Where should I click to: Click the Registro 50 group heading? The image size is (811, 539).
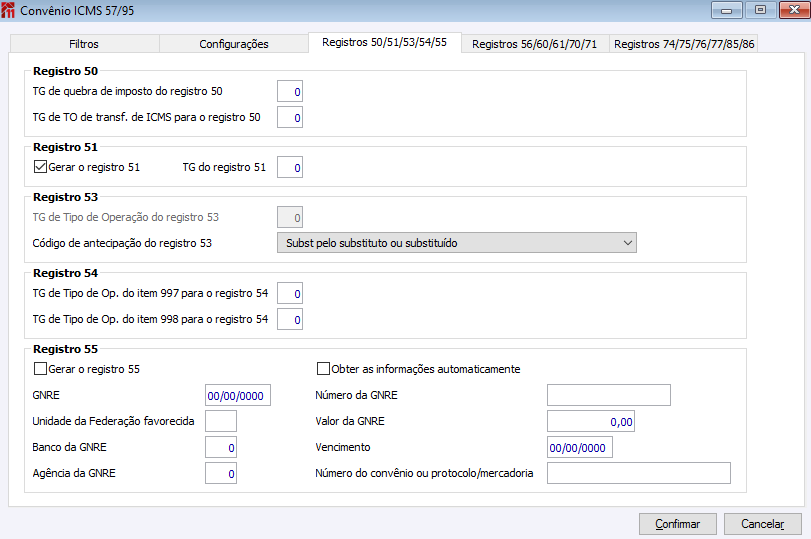65,71
